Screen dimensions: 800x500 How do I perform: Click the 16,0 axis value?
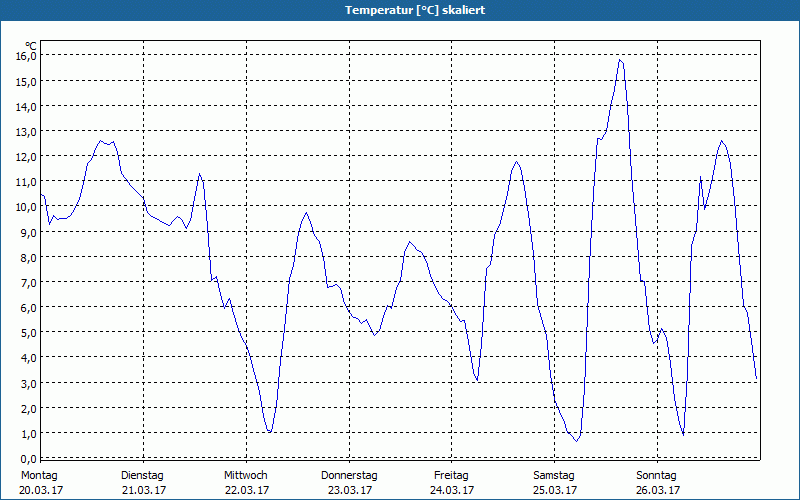pyautogui.click(x=26, y=56)
